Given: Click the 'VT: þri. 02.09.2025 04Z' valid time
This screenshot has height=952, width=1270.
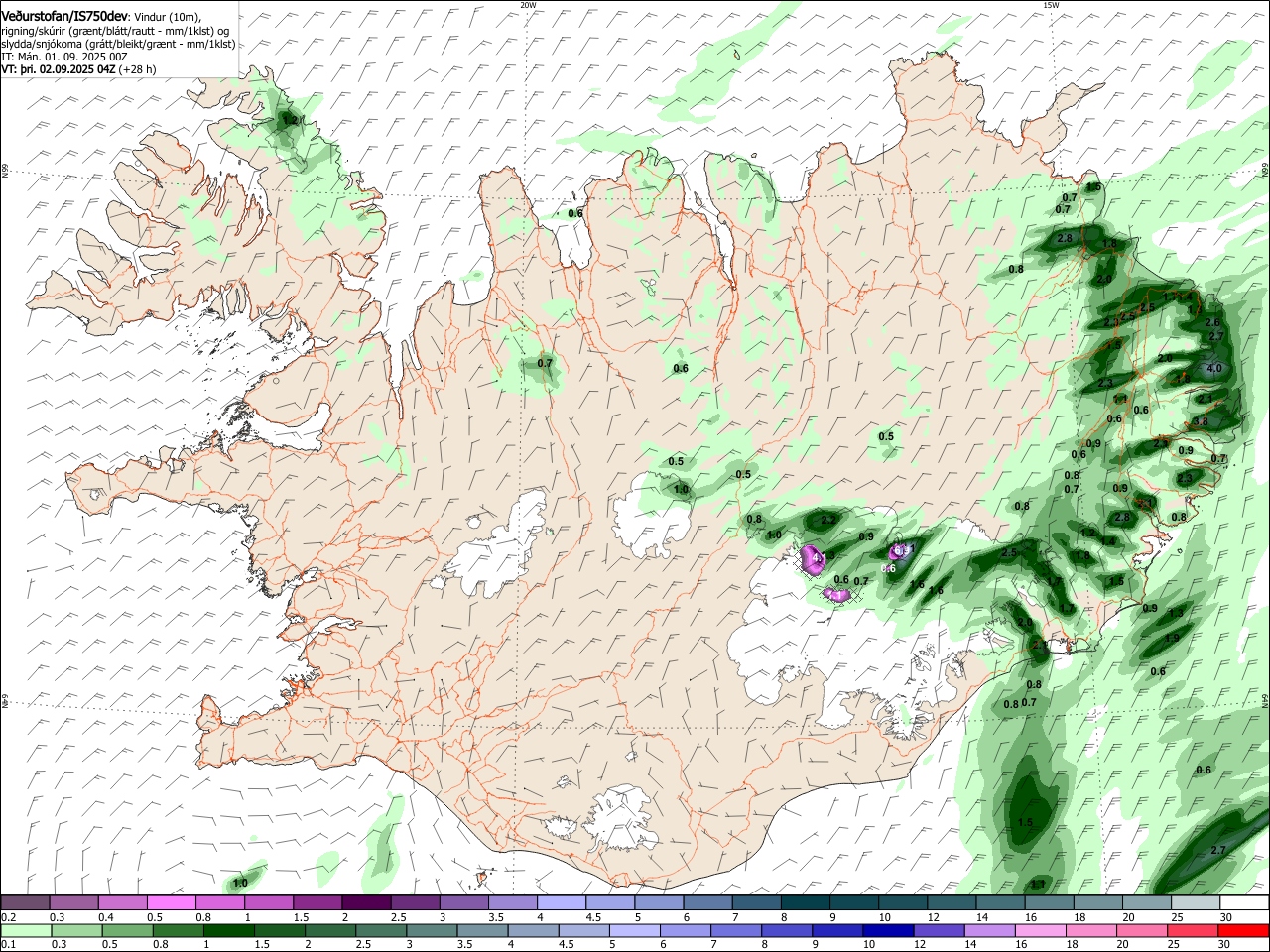Looking at the screenshot, I should click(59, 69).
